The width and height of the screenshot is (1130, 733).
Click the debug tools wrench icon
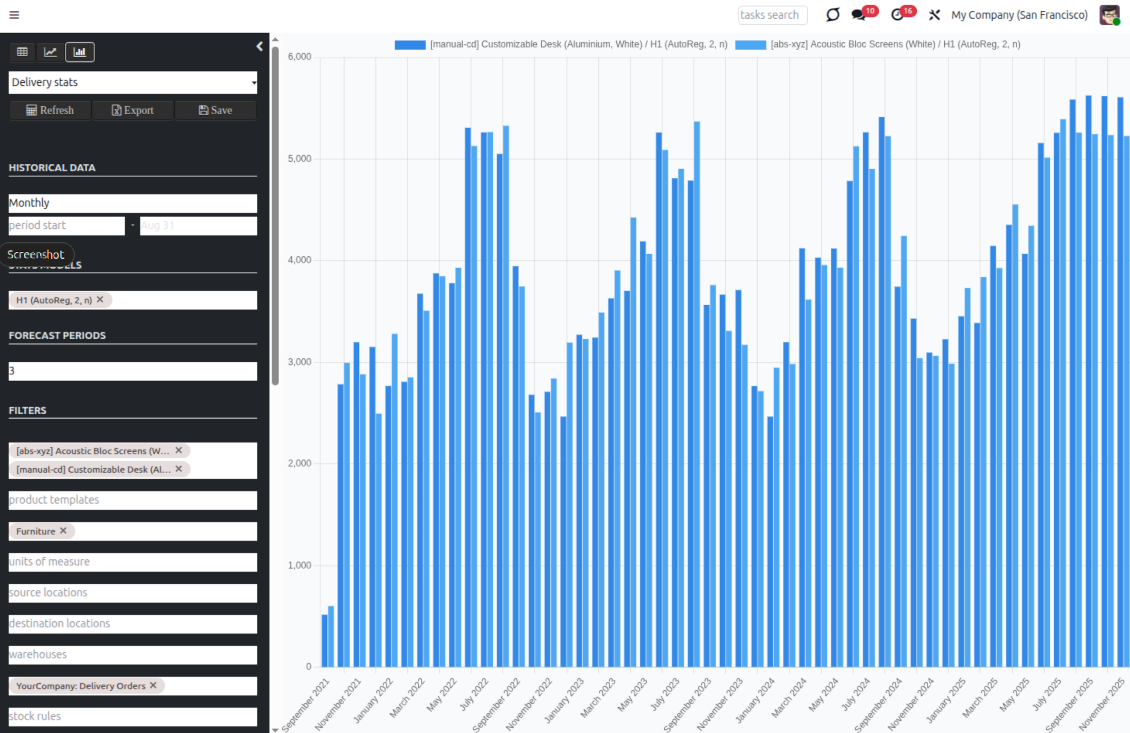(934, 15)
